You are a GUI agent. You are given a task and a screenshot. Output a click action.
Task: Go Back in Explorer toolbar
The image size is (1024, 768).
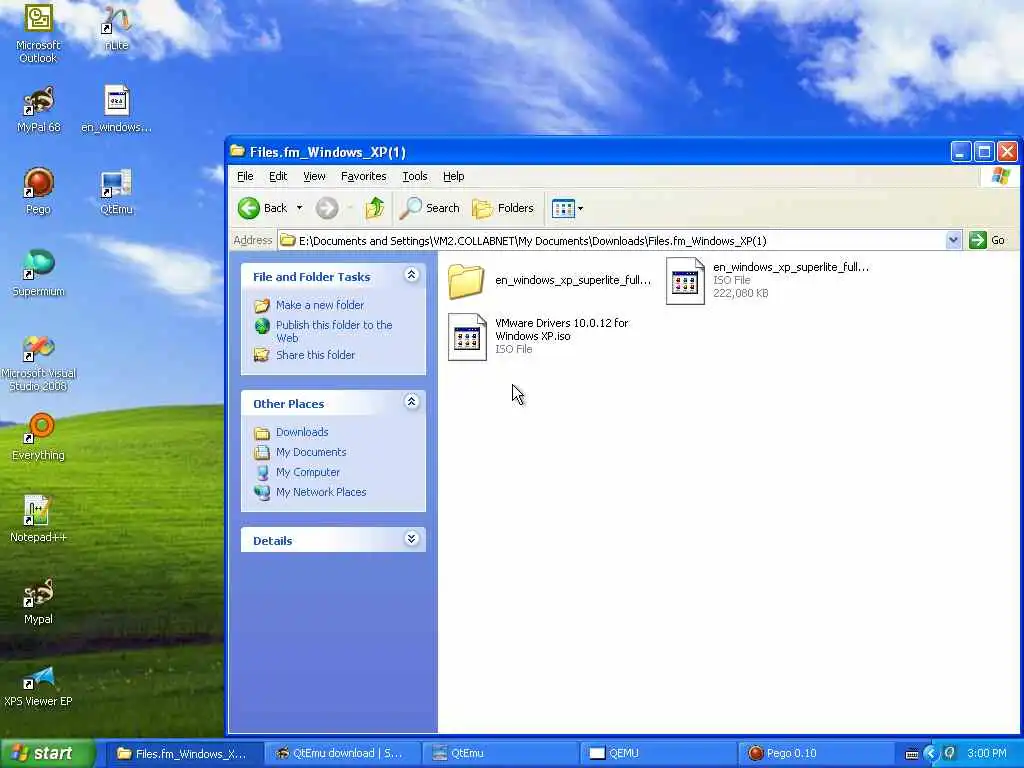pyautogui.click(x=263, y=208)
